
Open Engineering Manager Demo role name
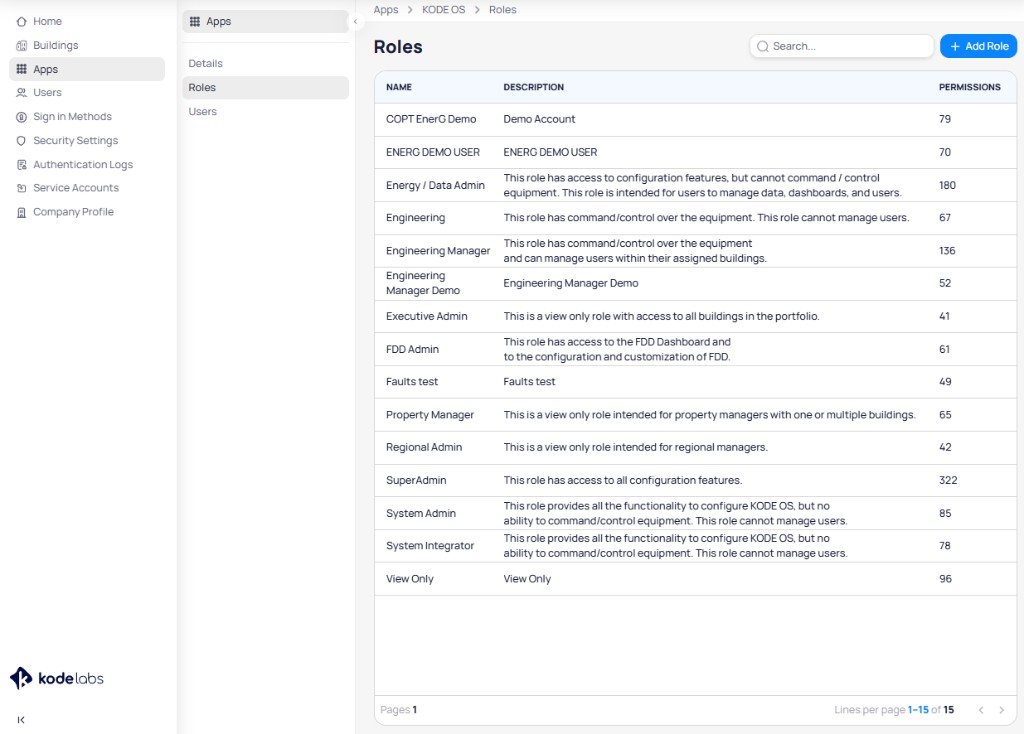pyautogui.click(x=423, y=283)
